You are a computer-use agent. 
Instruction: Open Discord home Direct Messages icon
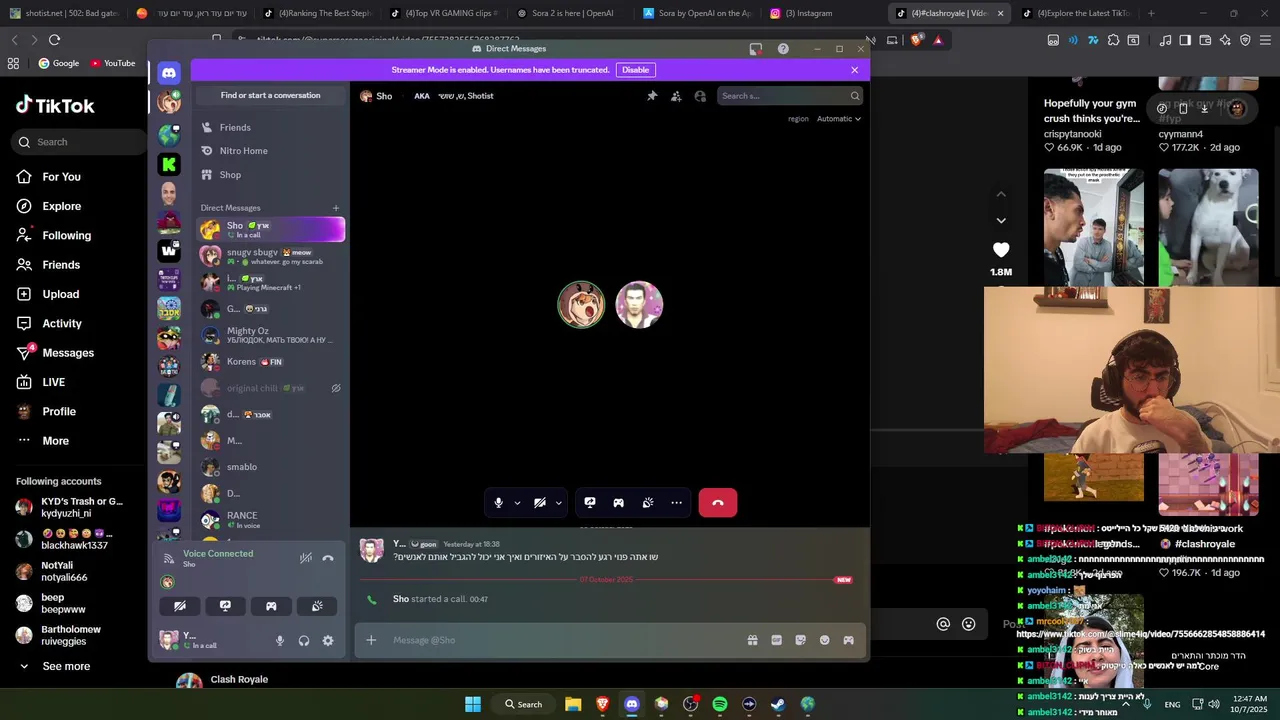(x=169, y=72)
